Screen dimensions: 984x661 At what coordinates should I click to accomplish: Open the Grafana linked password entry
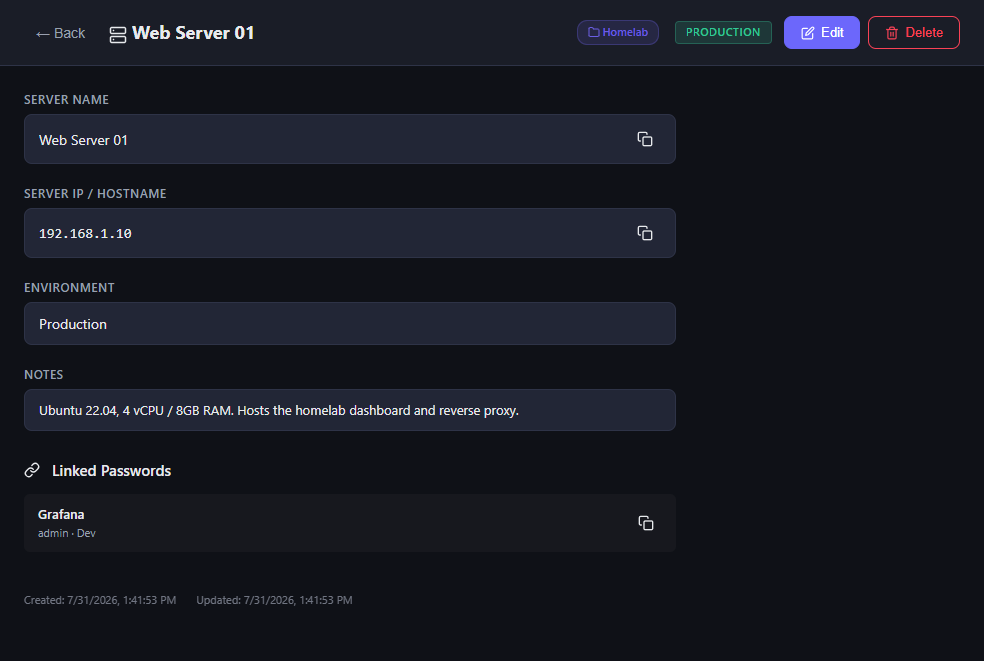[350, 523]
